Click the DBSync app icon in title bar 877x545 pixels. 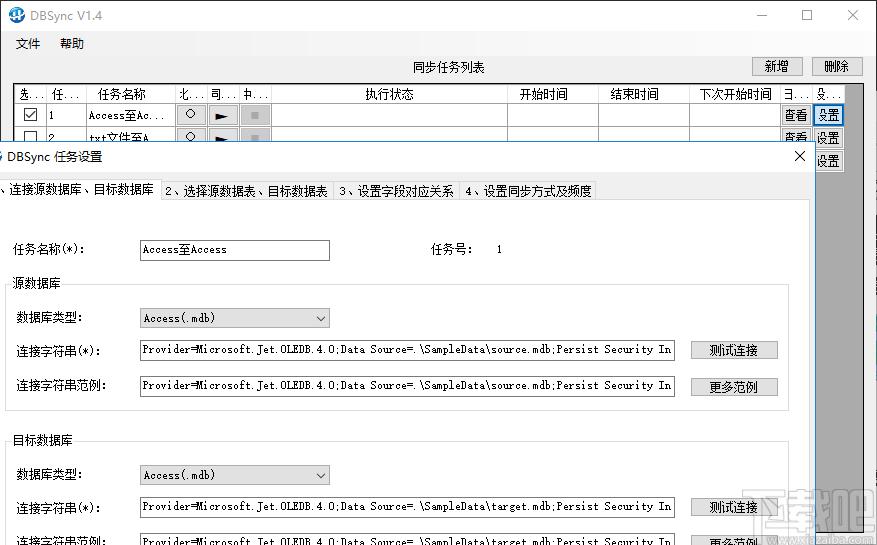point(17,15)
